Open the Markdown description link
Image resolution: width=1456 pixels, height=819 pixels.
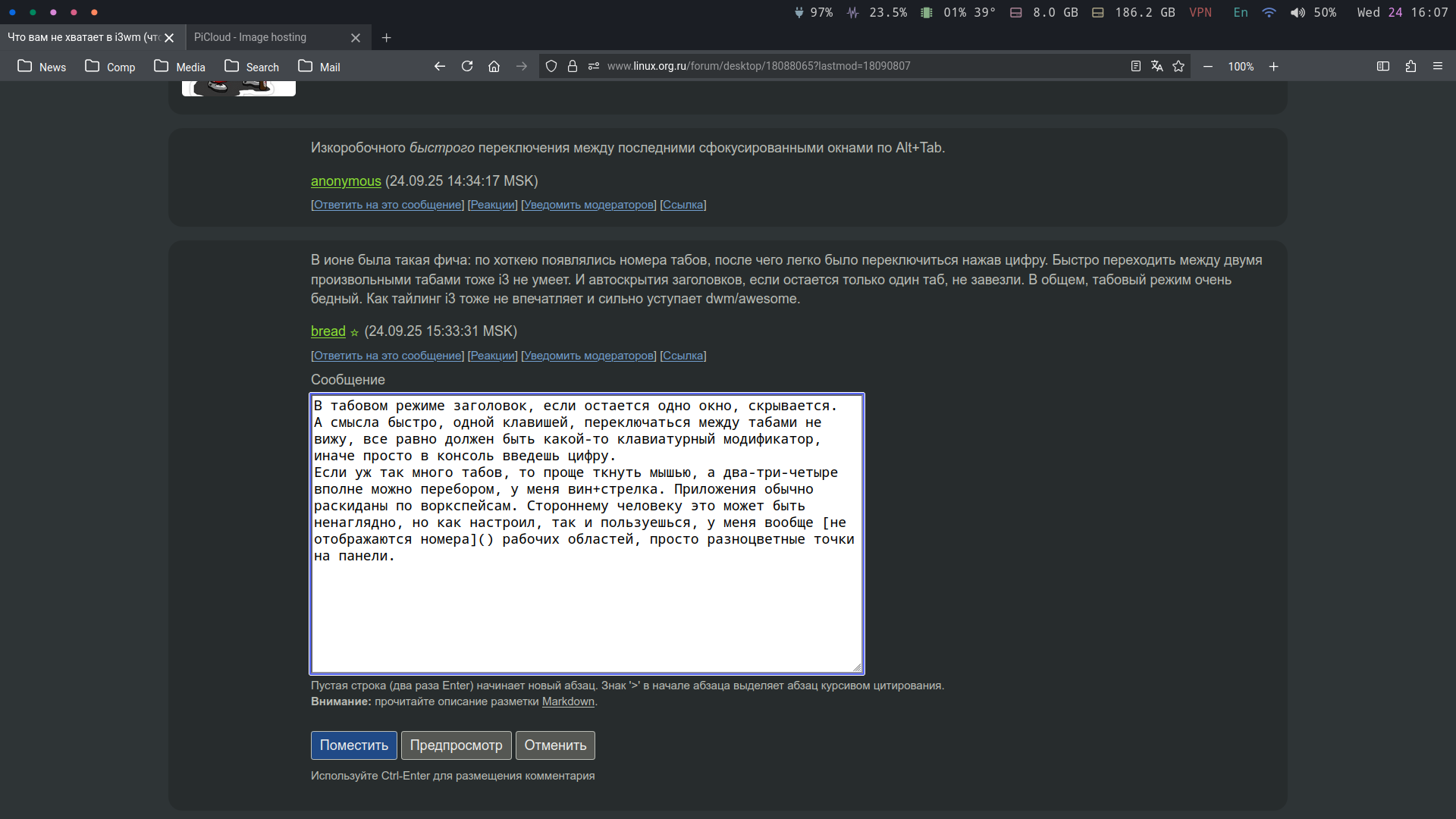click(568, 701)
